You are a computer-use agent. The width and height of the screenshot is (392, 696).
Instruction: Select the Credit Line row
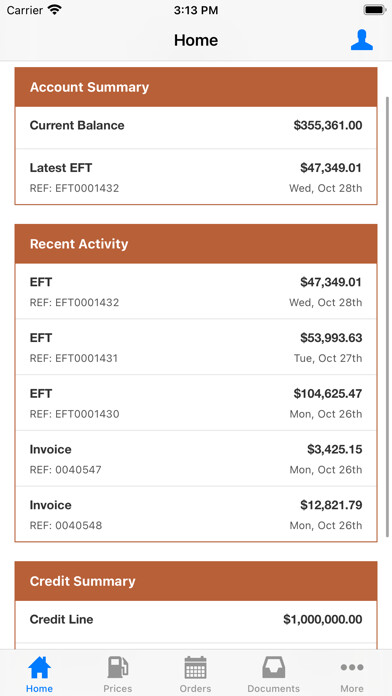196,621
